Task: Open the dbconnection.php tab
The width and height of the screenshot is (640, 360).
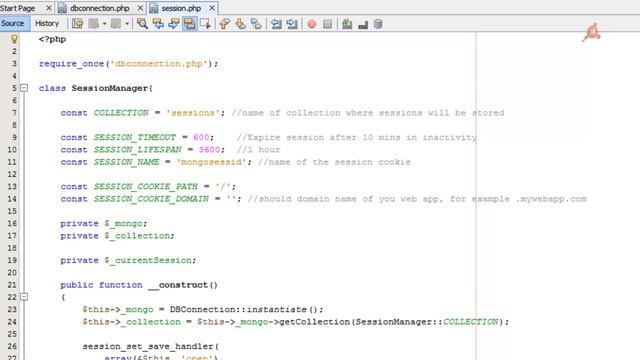Action: point(100,8)
